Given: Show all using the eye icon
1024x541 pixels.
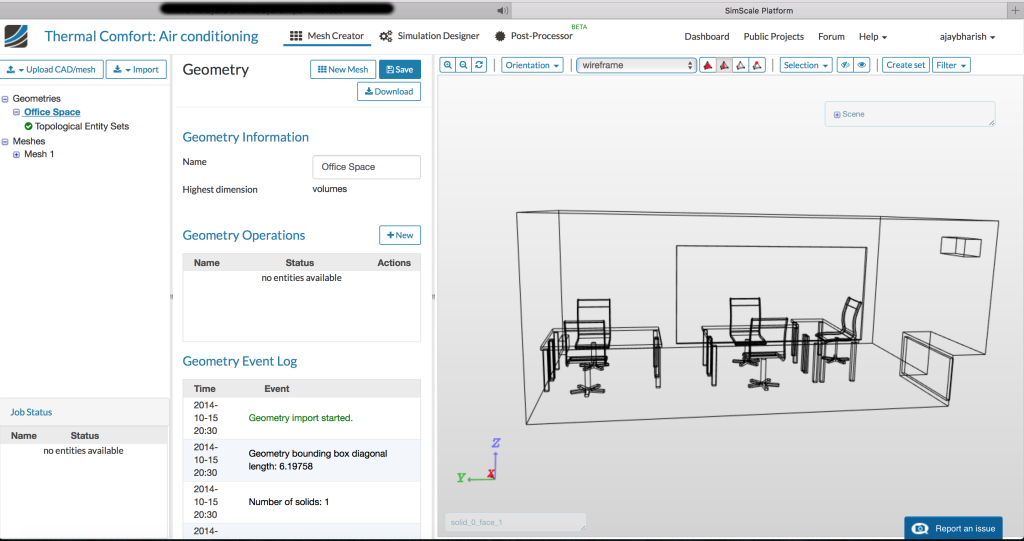Looking at the screenshot, I should (862, 65).
